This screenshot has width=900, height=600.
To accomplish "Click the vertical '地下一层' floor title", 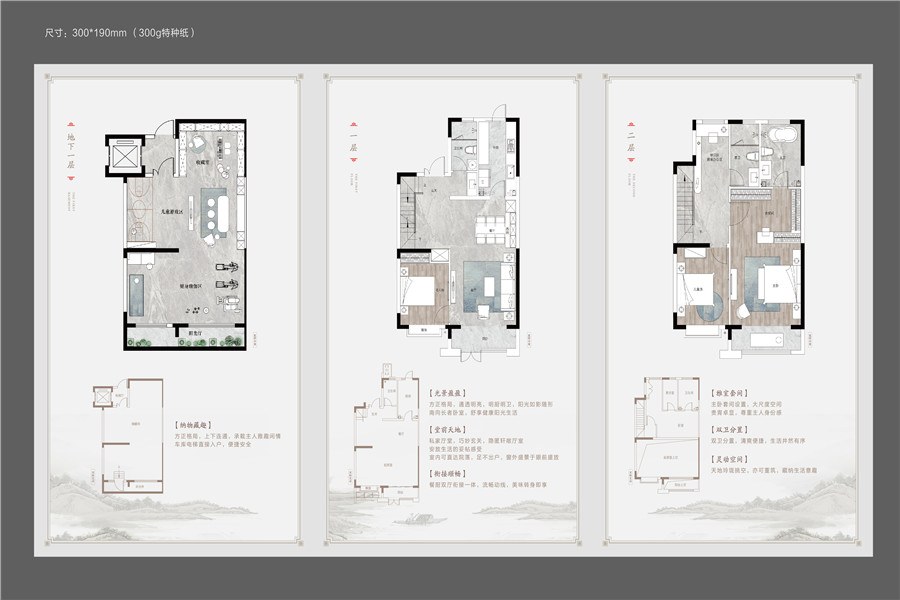I will click(x=71, y=151).
